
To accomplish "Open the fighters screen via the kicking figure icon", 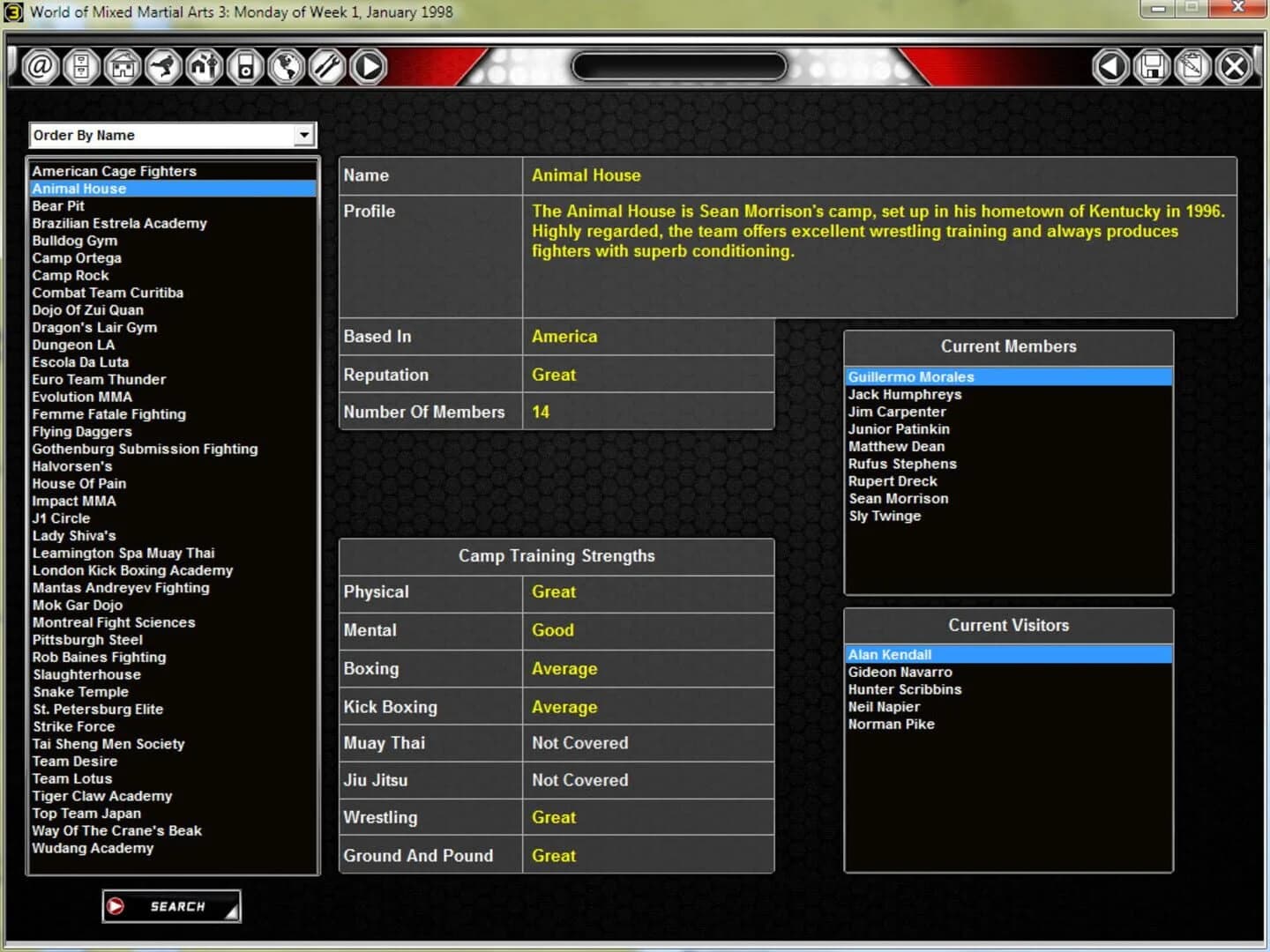I will pyautogui.click(x=164, y=66).
